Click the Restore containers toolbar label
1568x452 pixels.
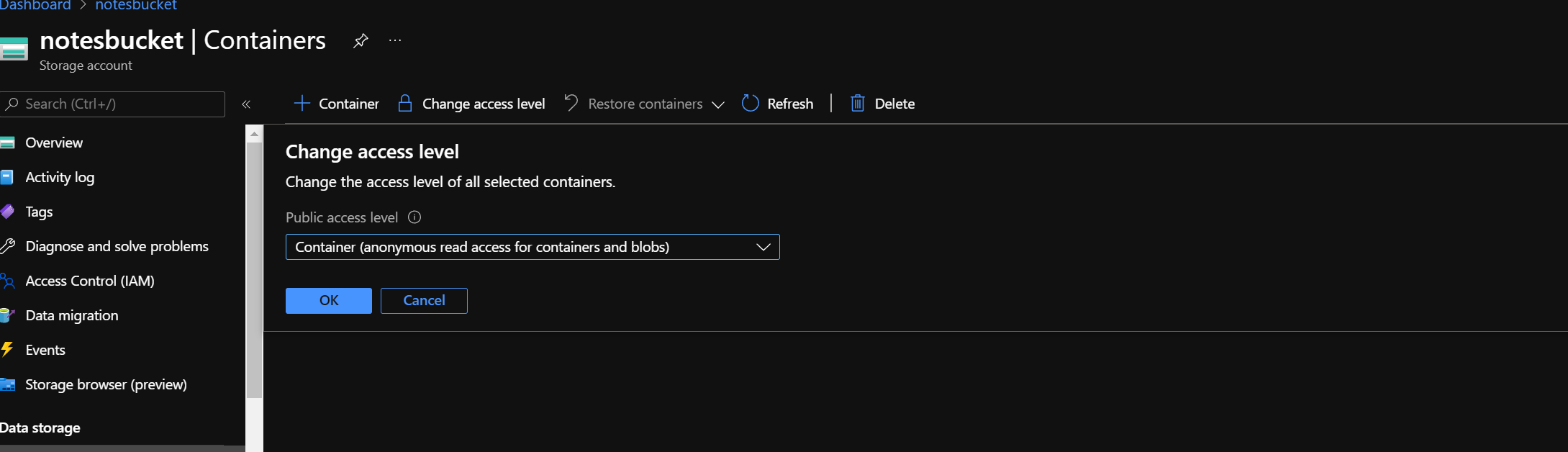[645, 104]
